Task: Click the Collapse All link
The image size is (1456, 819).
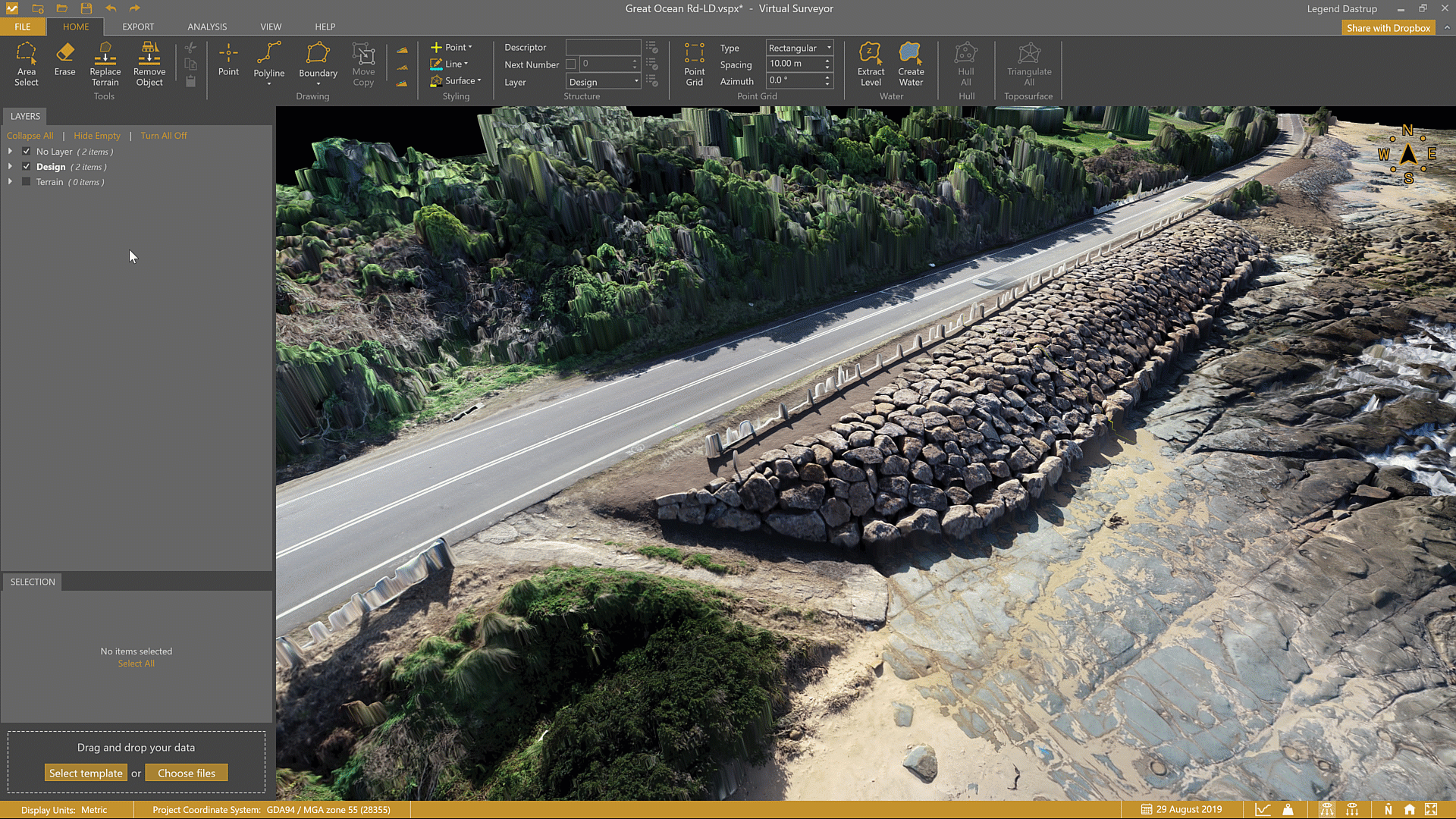Action: (30, 136)
